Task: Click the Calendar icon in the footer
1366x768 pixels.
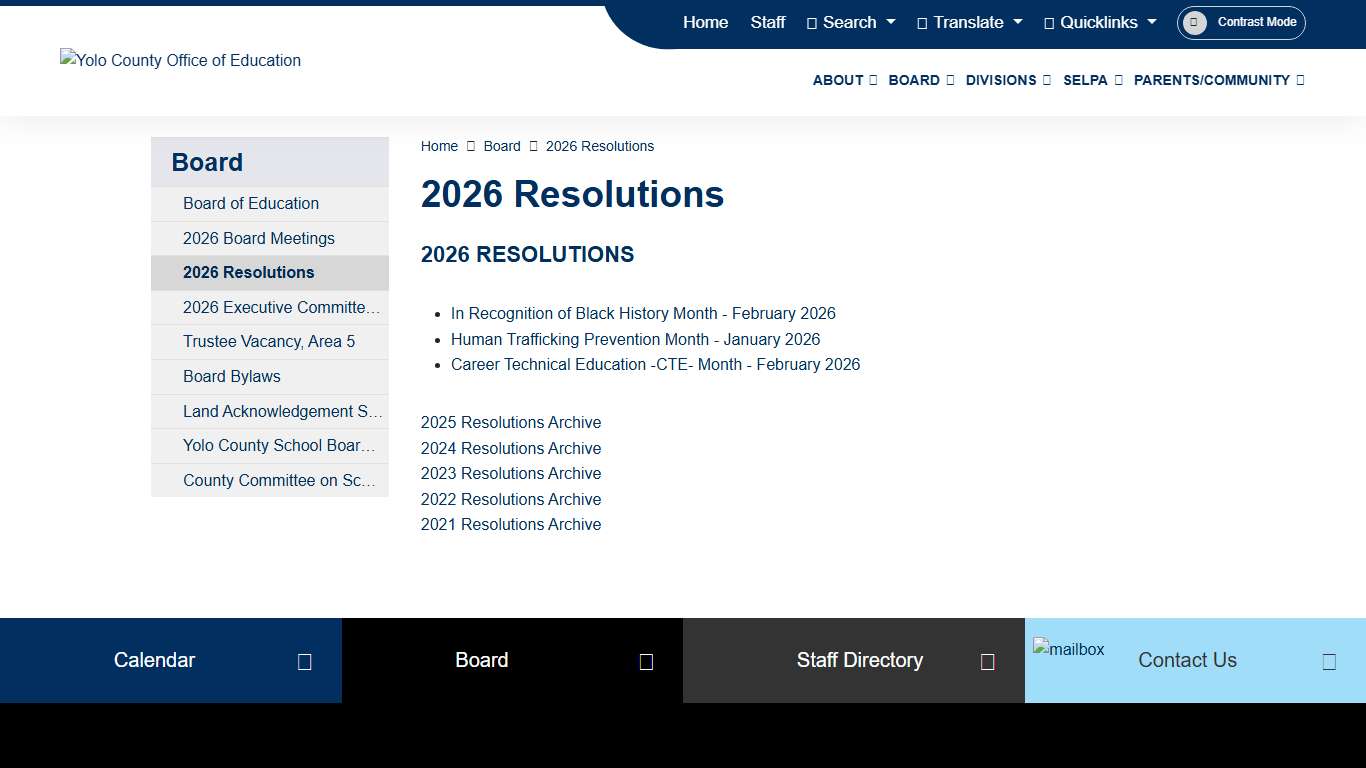Action: [304, 660]
